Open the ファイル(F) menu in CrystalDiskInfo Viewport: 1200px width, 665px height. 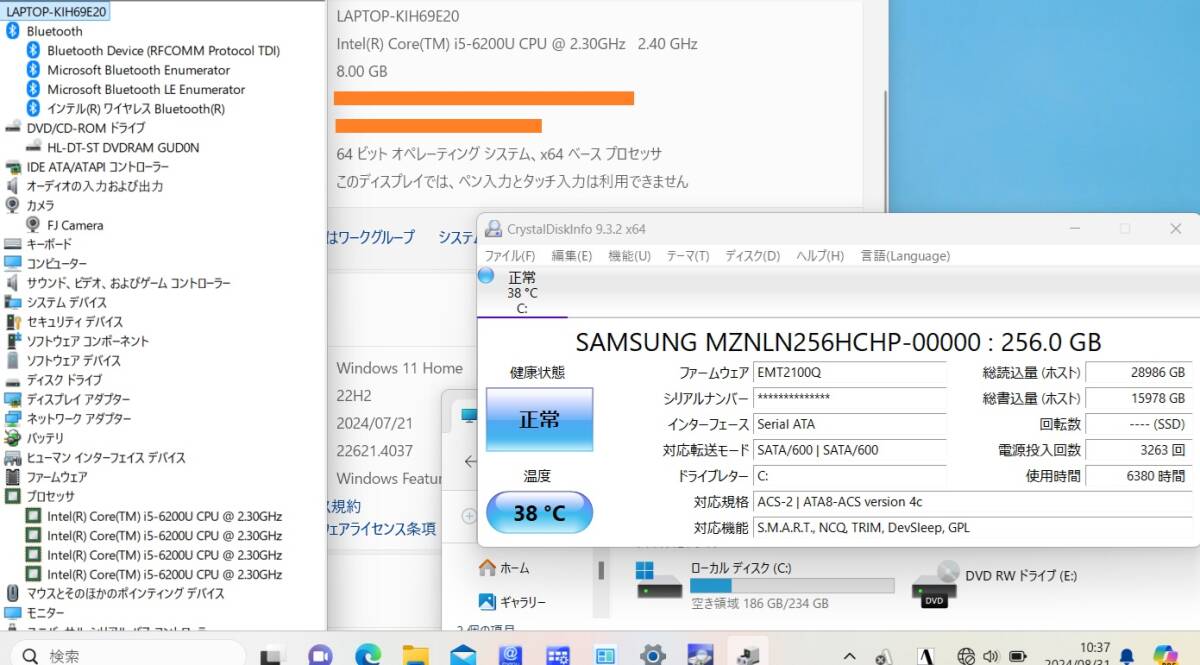tap(510, 256)
